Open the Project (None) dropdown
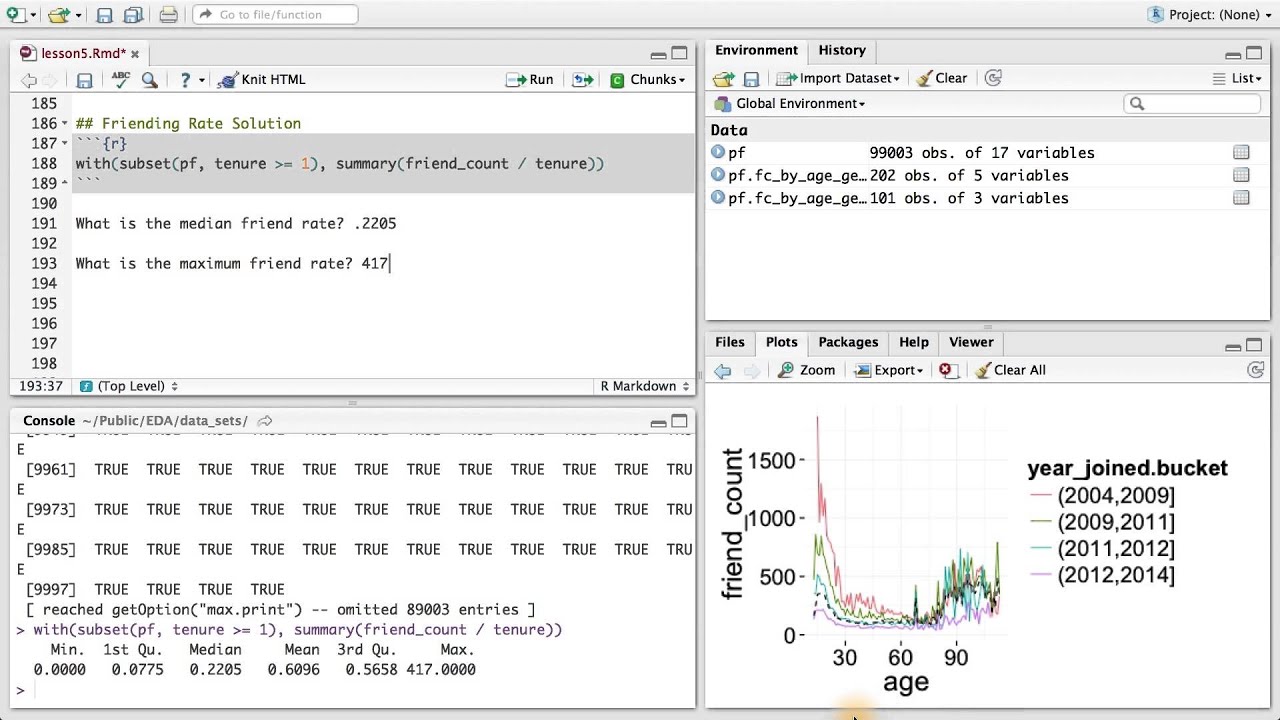 tap(1210, 14)
